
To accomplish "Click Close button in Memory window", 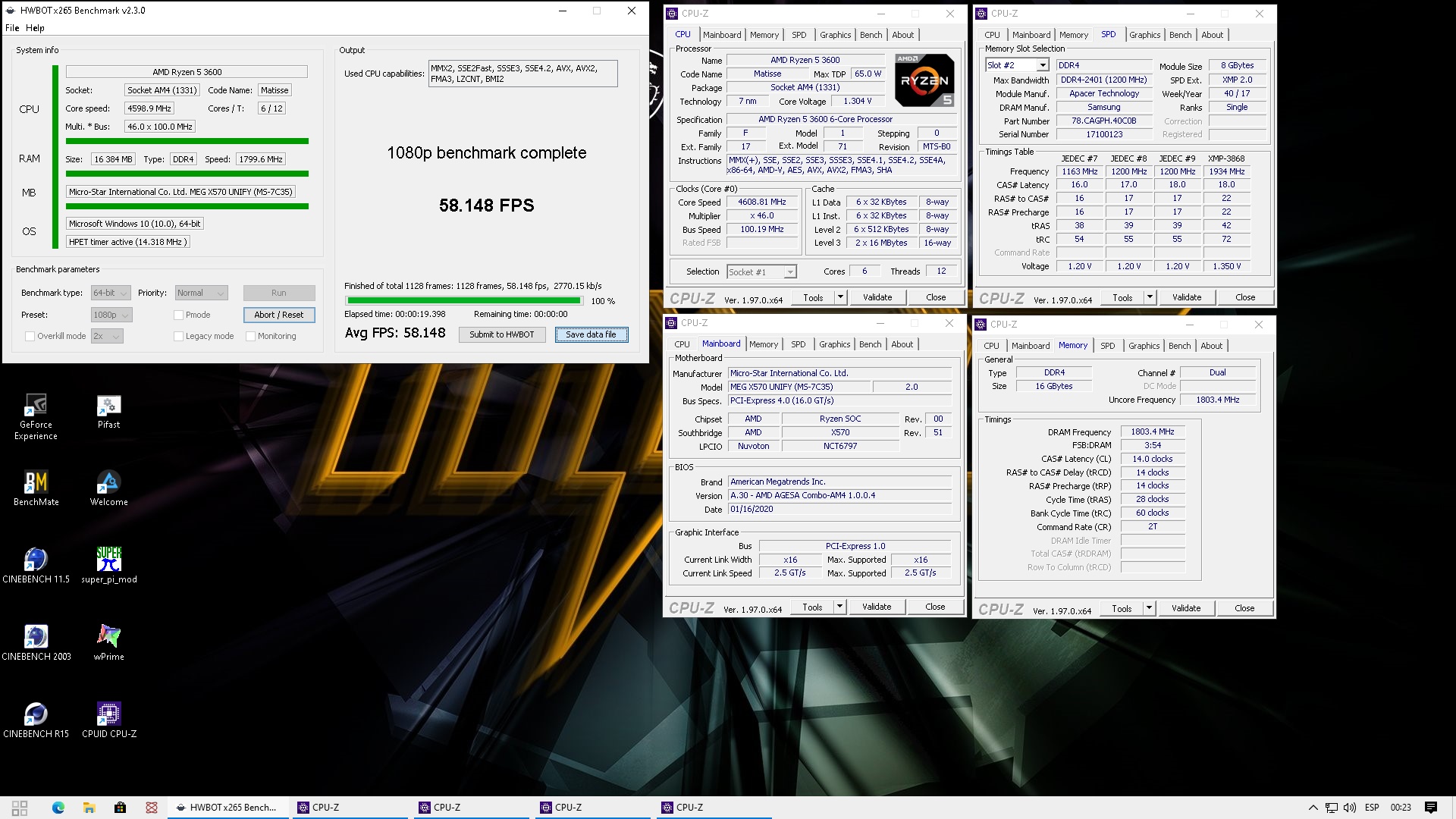I will coord(1244,608).
